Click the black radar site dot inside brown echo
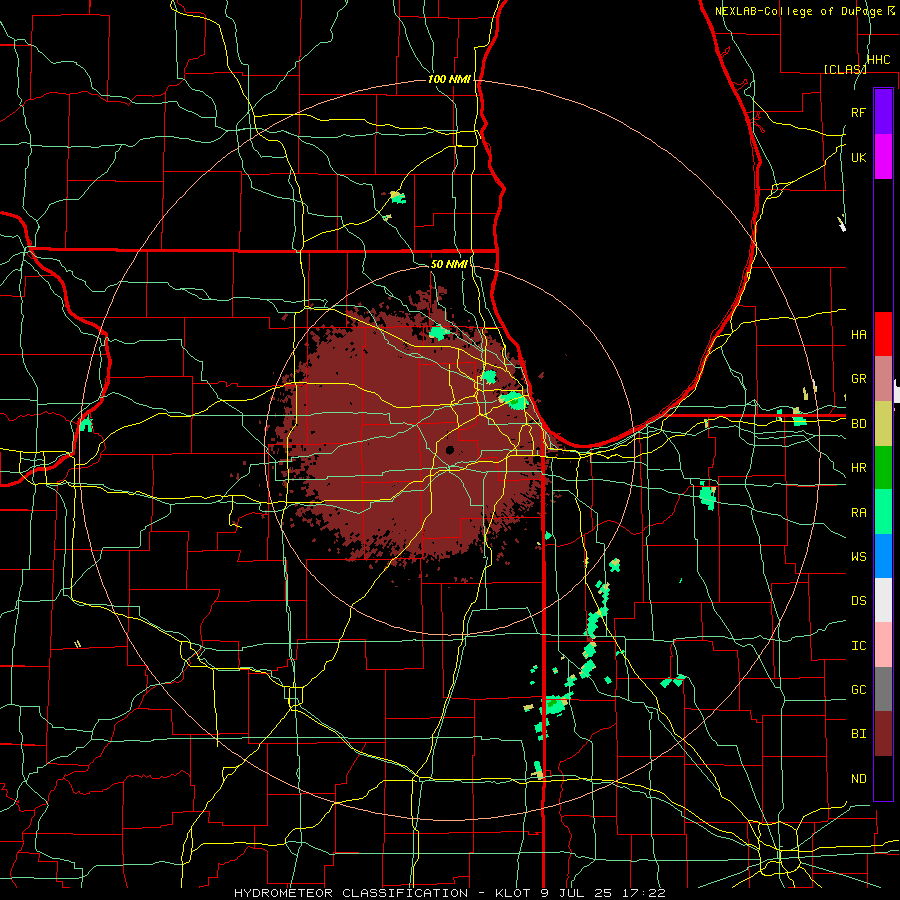 click(449, 450)
